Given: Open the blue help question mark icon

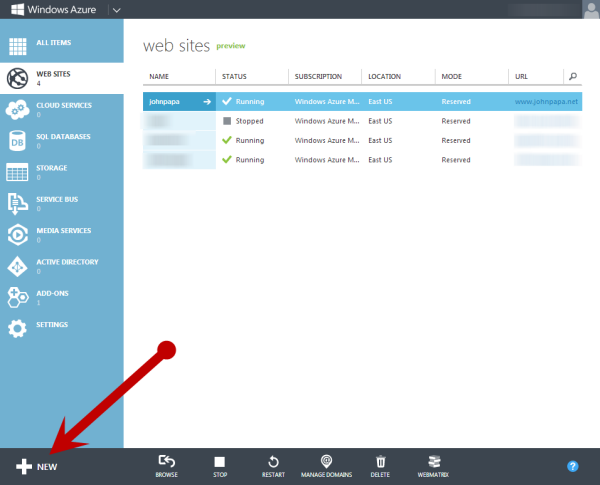Looking at the screenshot, I should (x=572, y=466).
